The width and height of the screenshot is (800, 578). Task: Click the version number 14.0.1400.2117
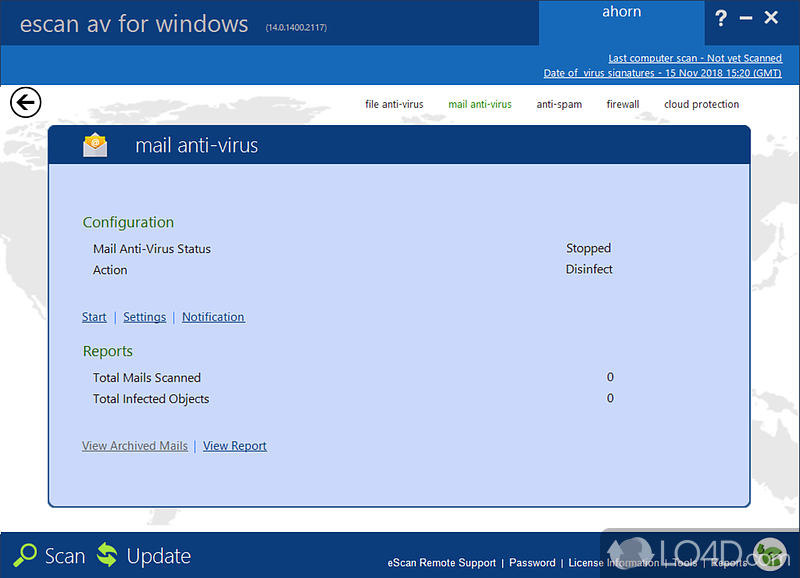click(296, 28)
